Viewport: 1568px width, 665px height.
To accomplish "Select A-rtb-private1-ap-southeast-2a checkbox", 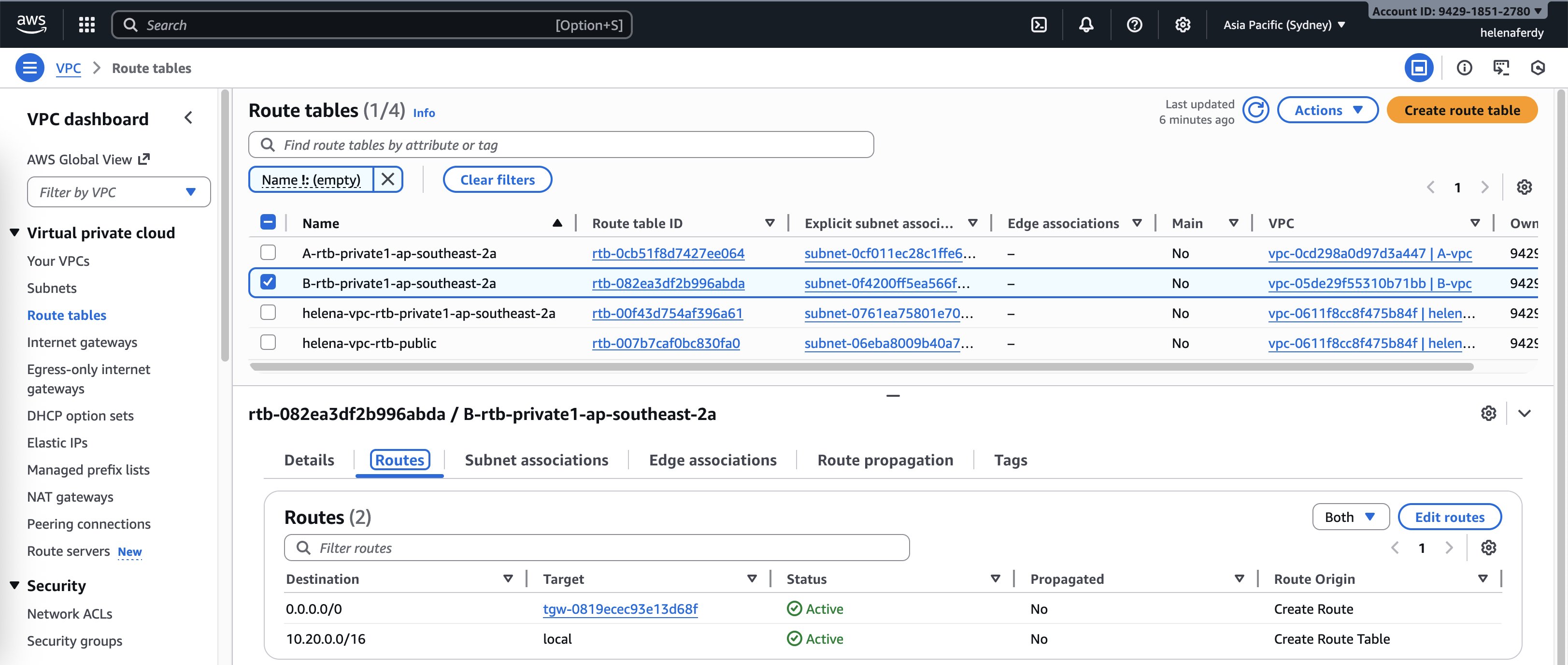I will 268,253.
